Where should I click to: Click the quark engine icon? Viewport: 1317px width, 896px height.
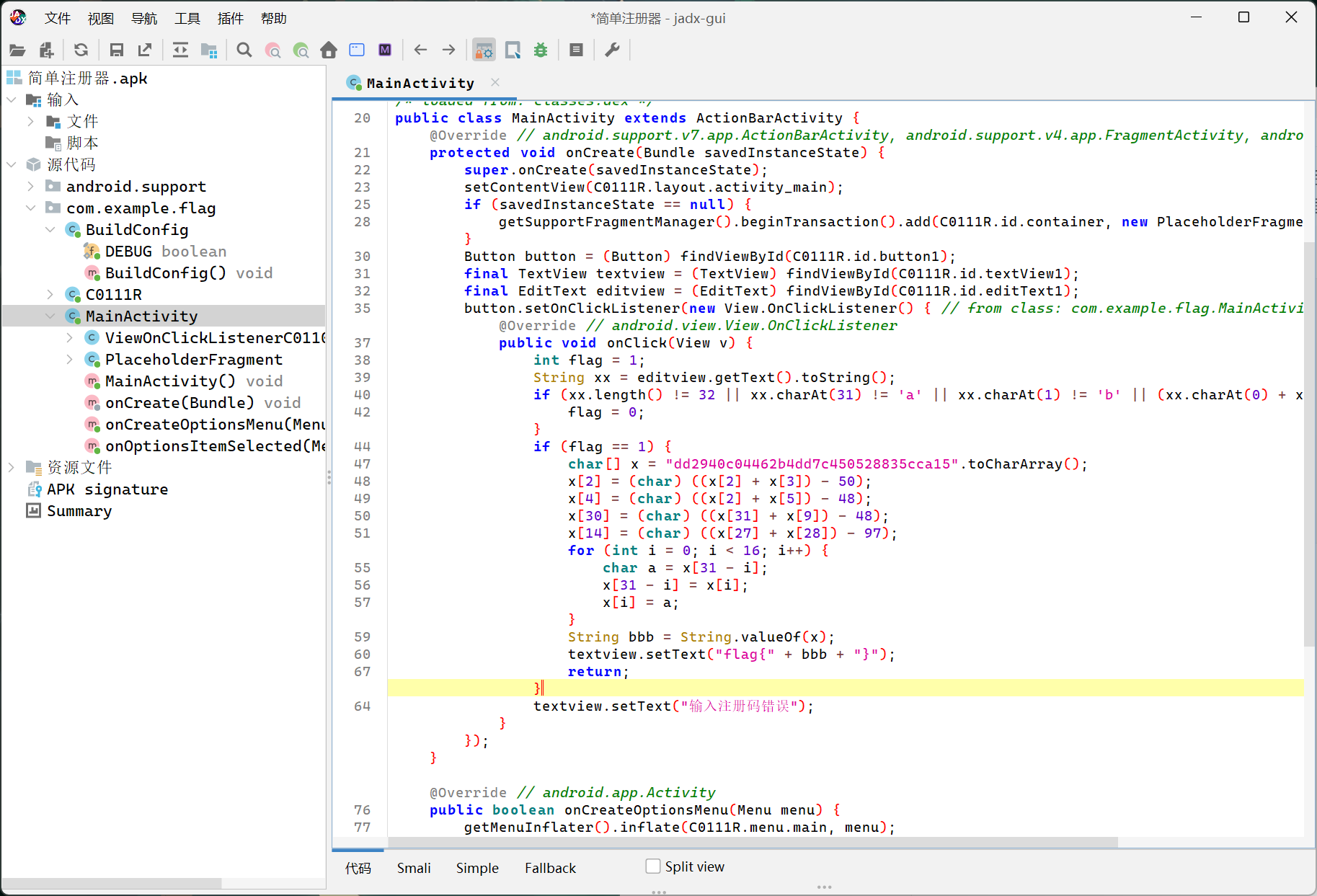pyautogui.click(x=513, y=50)
